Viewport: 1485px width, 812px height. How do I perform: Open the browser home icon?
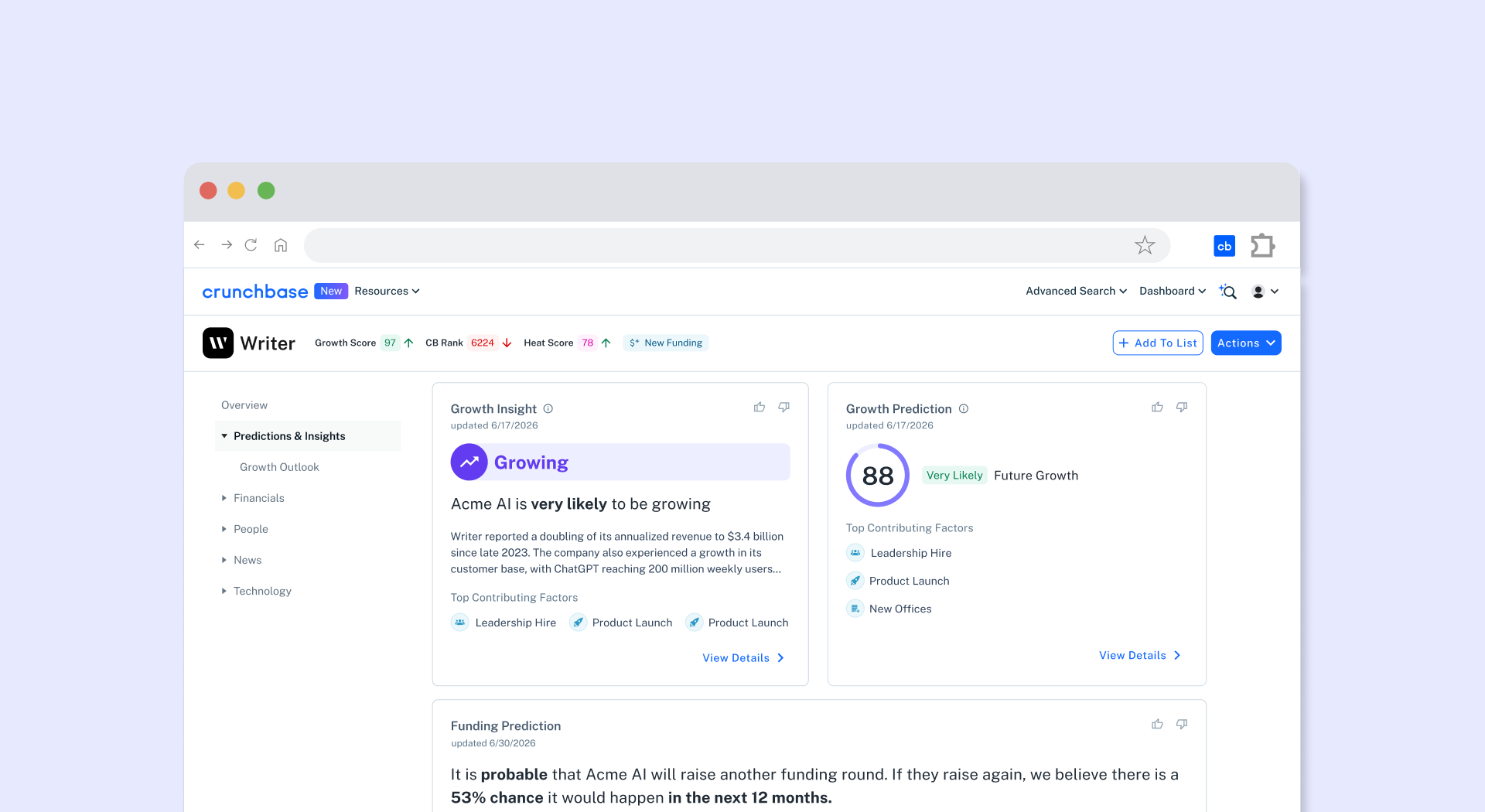click(281, 245)
